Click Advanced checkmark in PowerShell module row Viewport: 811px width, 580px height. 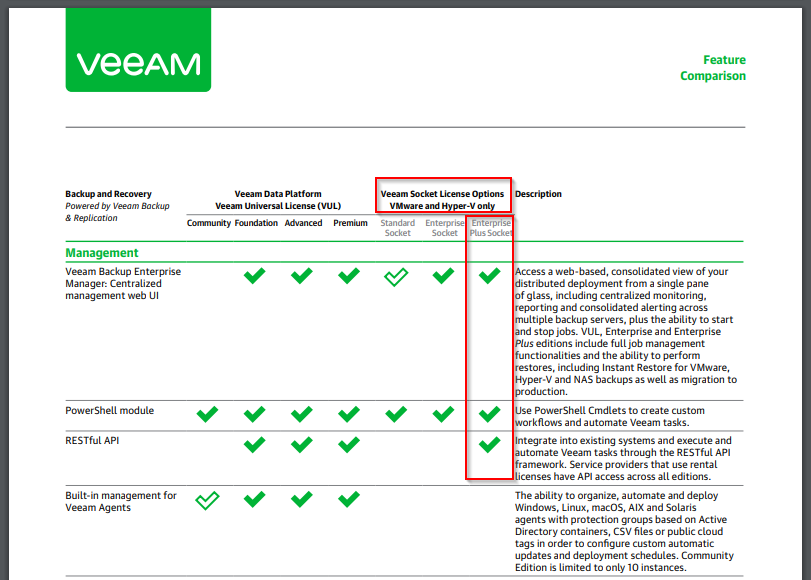(302, 414)
